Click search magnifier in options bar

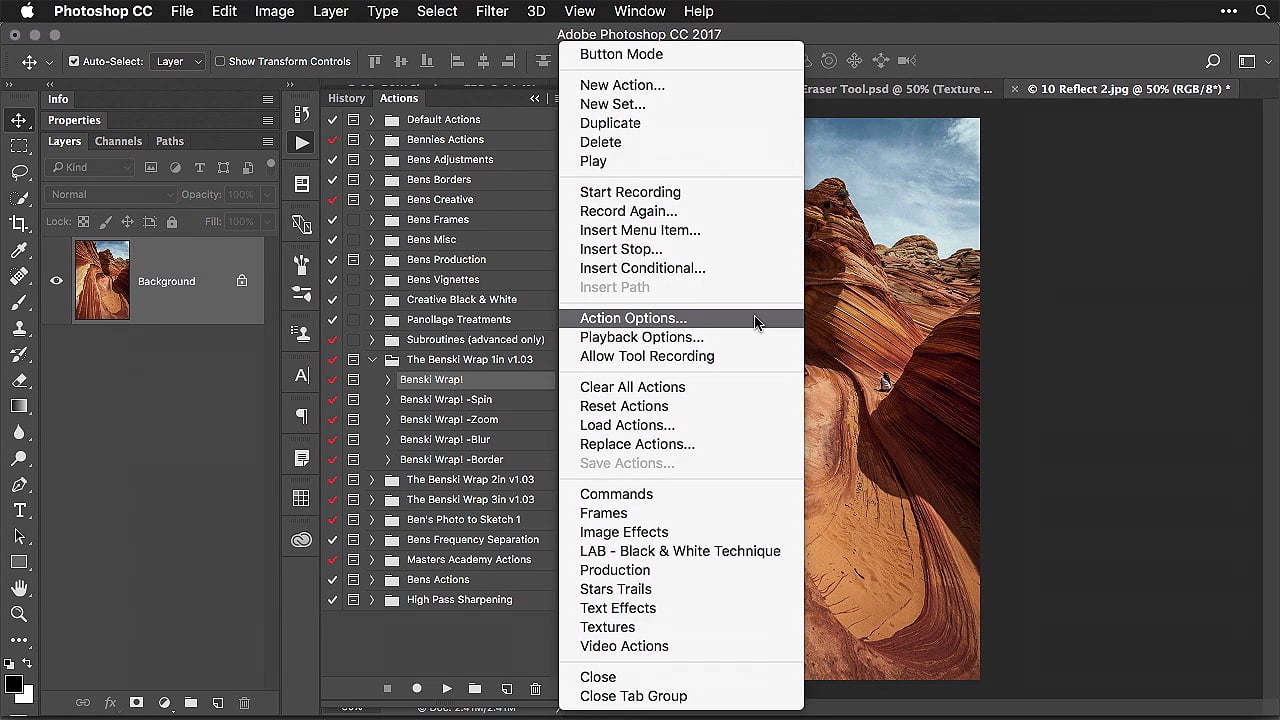point(1213,61)
